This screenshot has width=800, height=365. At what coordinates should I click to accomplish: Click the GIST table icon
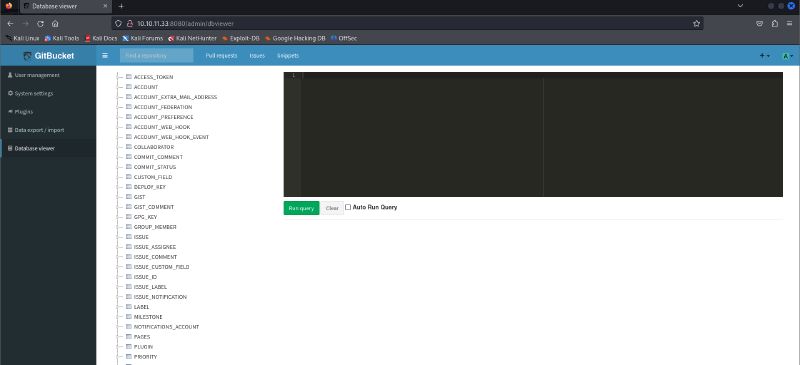pos(129,197)
